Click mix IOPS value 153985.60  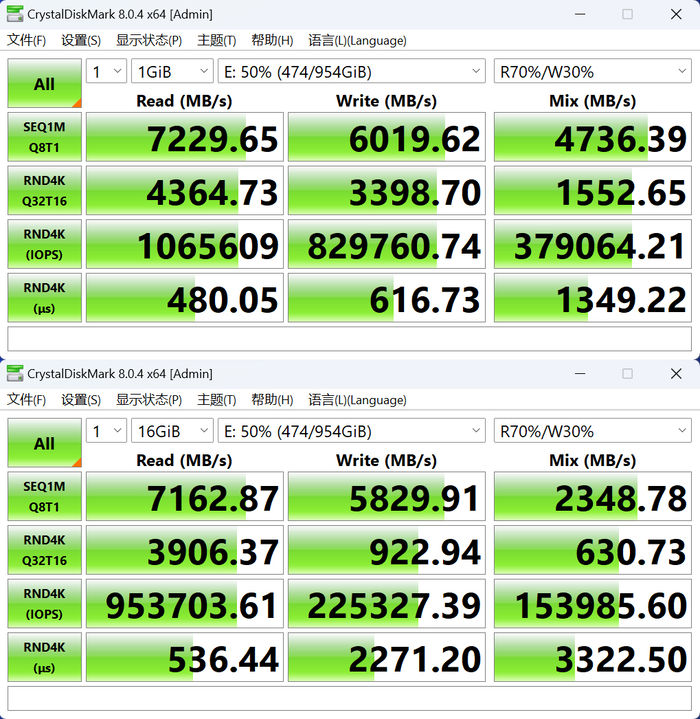coord(593,603)
